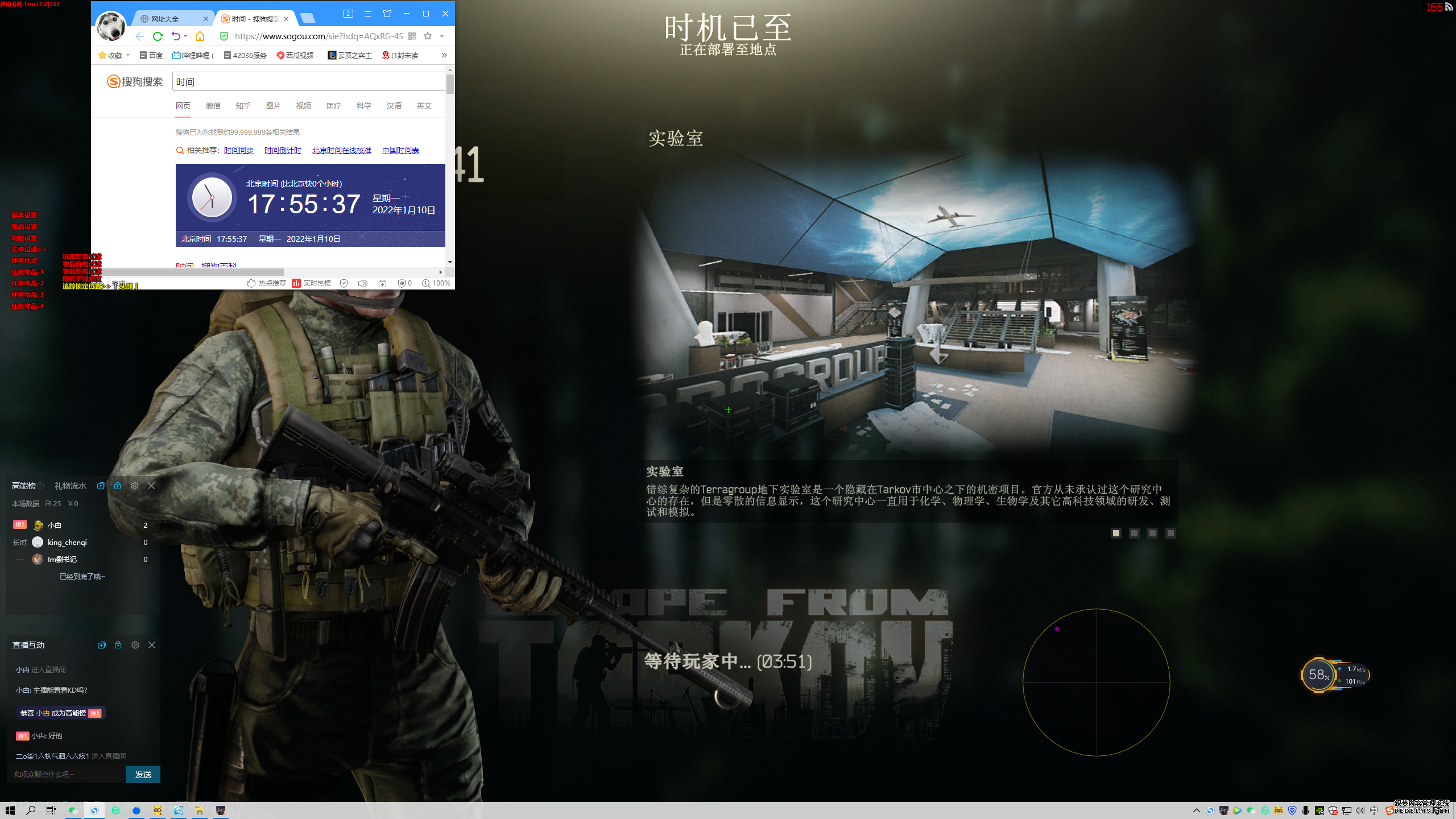Expand the dropdown arrow beside the undo icon

pyautogui.click(x=185, y=36)
